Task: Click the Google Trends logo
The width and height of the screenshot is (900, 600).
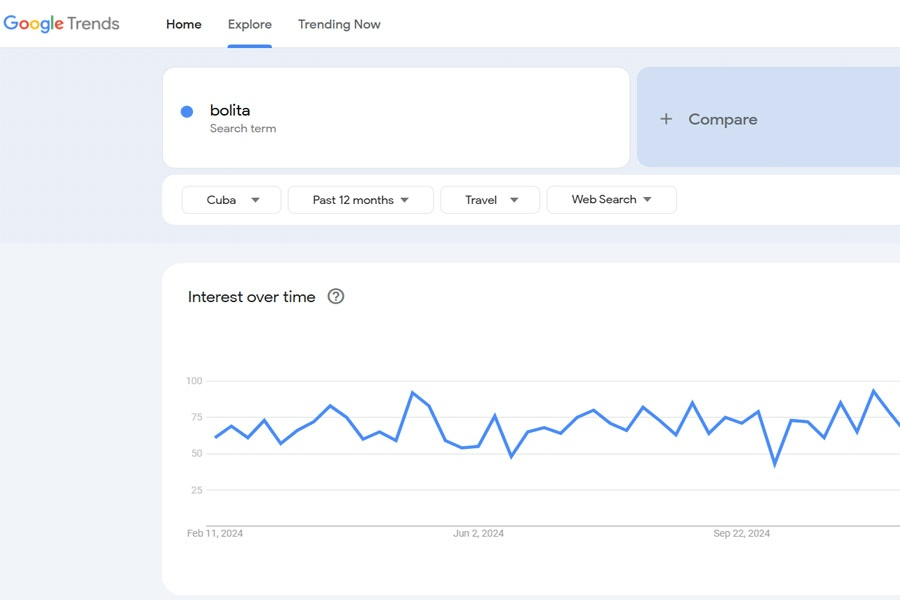Action: click(x=61, y=24)
